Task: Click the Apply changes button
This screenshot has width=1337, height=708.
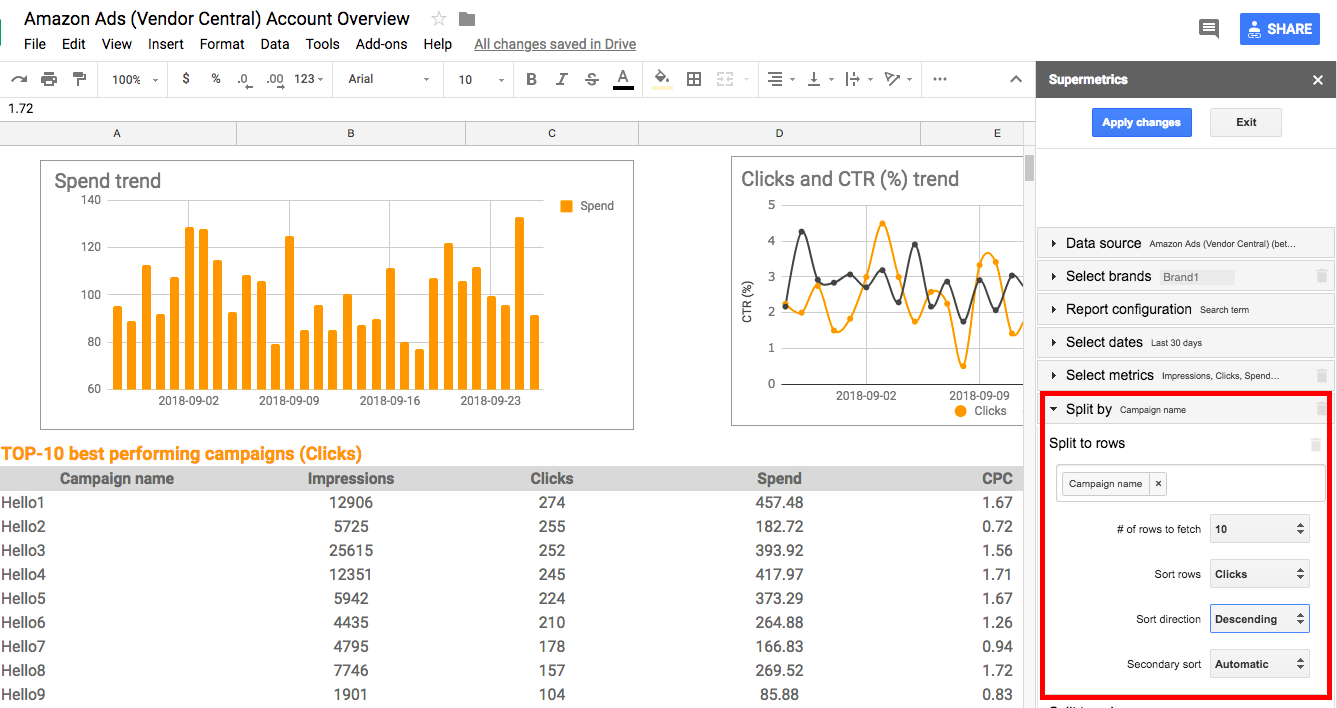Action: (1141, 122)
